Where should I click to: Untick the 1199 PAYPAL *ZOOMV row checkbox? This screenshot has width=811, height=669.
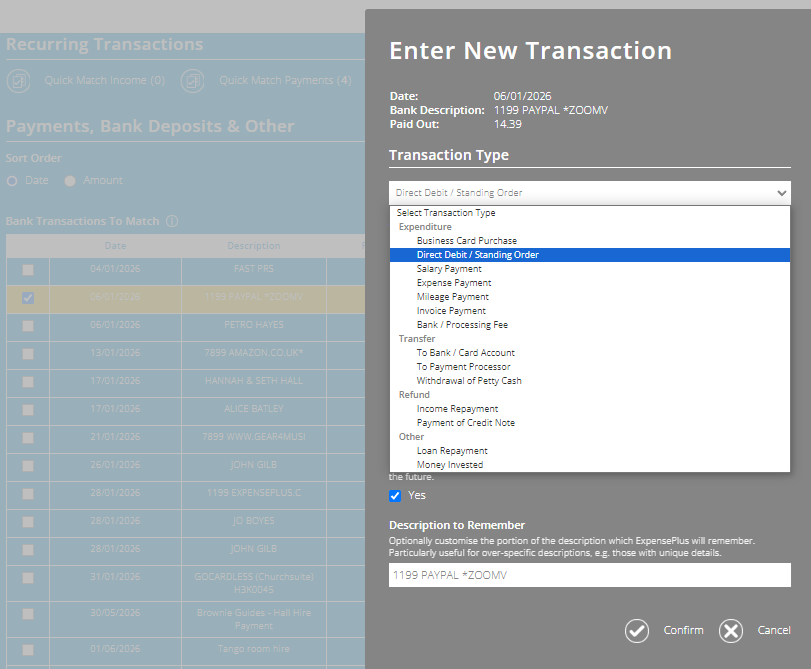coord(28,298)
